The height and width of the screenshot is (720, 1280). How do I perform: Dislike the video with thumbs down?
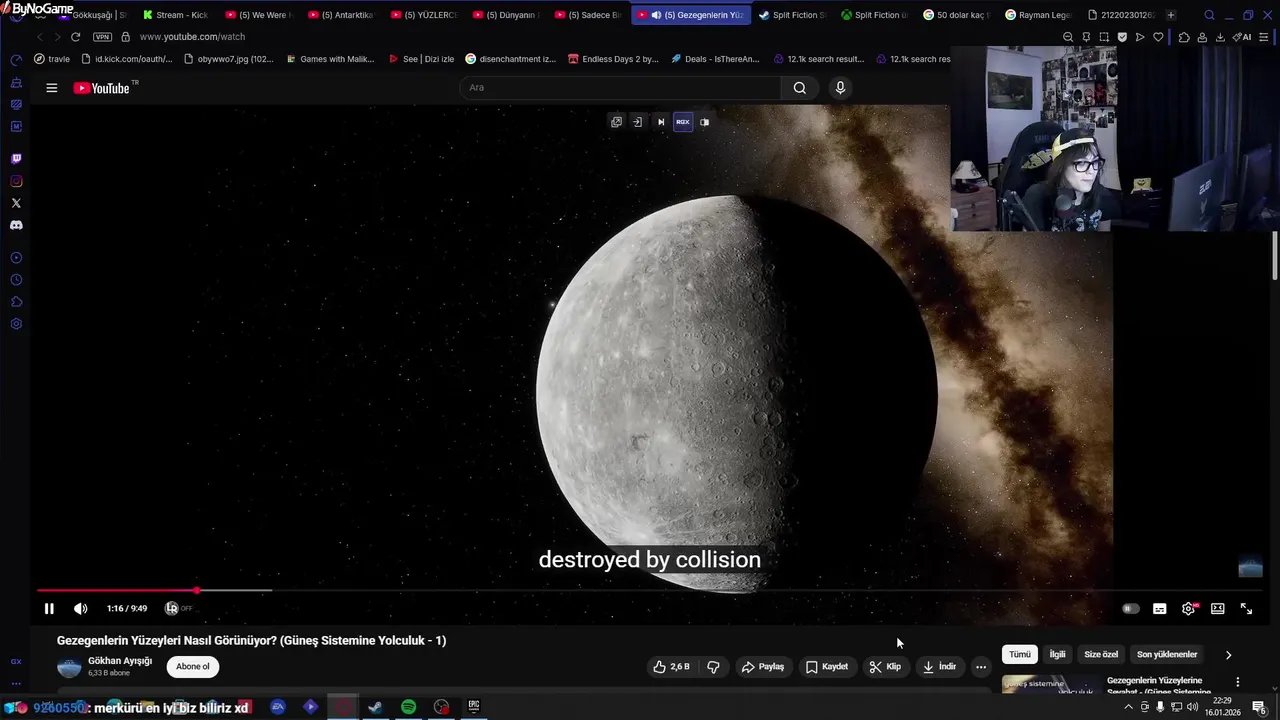(713, 666)
